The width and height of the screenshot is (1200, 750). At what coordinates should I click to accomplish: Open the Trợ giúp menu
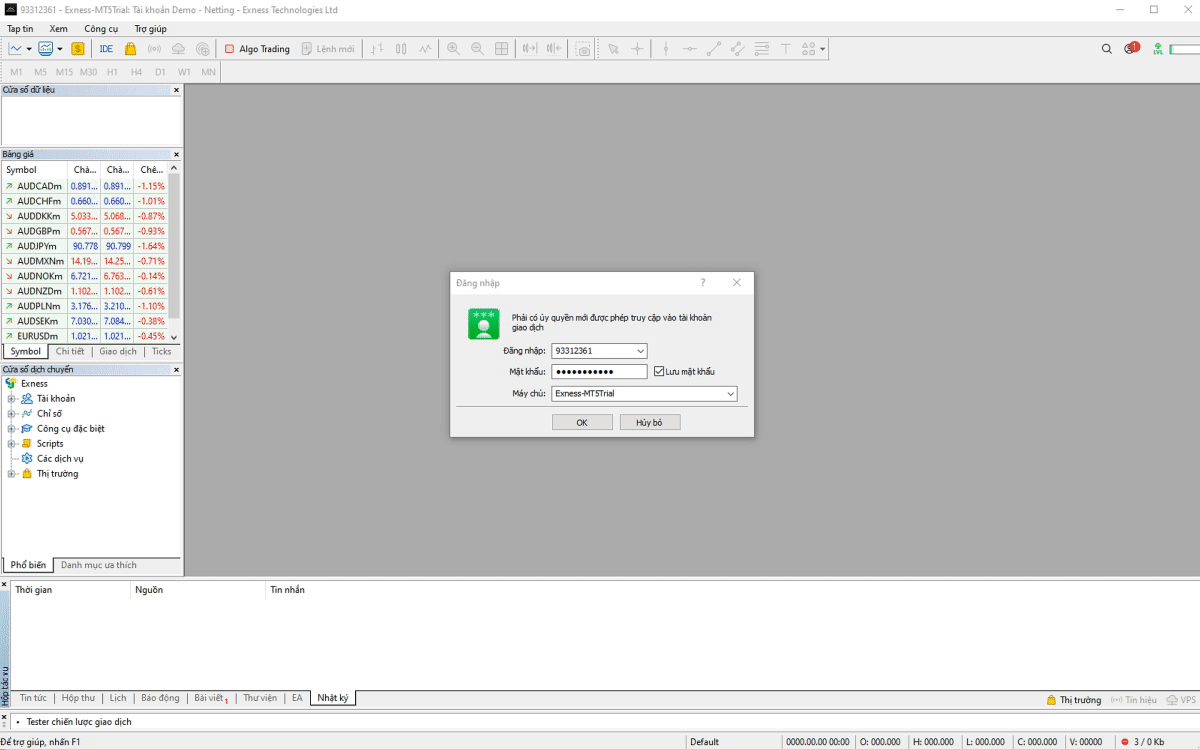click(x=151, y=29)
